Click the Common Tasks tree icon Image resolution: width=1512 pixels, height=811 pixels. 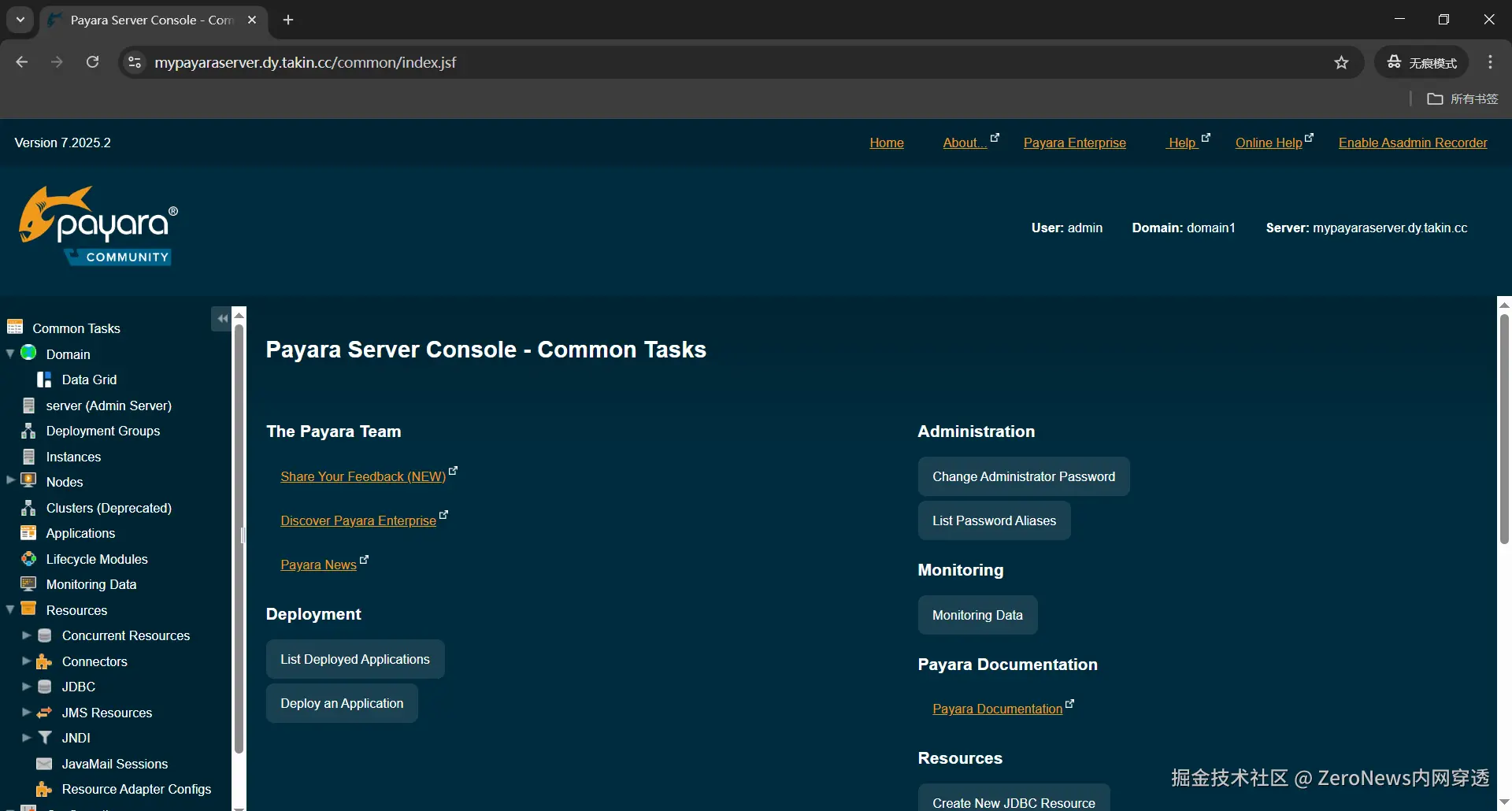pos(15,328)
